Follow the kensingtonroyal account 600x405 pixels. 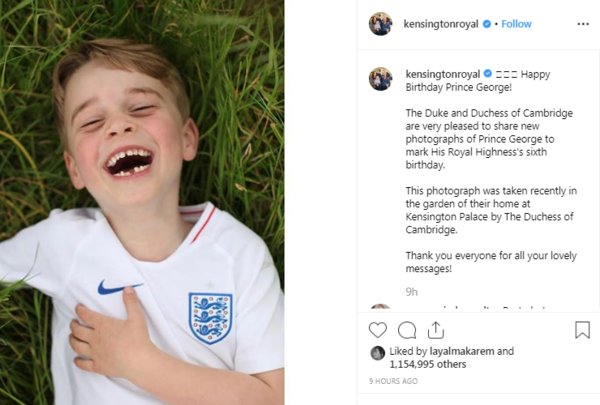pos(516,23)
